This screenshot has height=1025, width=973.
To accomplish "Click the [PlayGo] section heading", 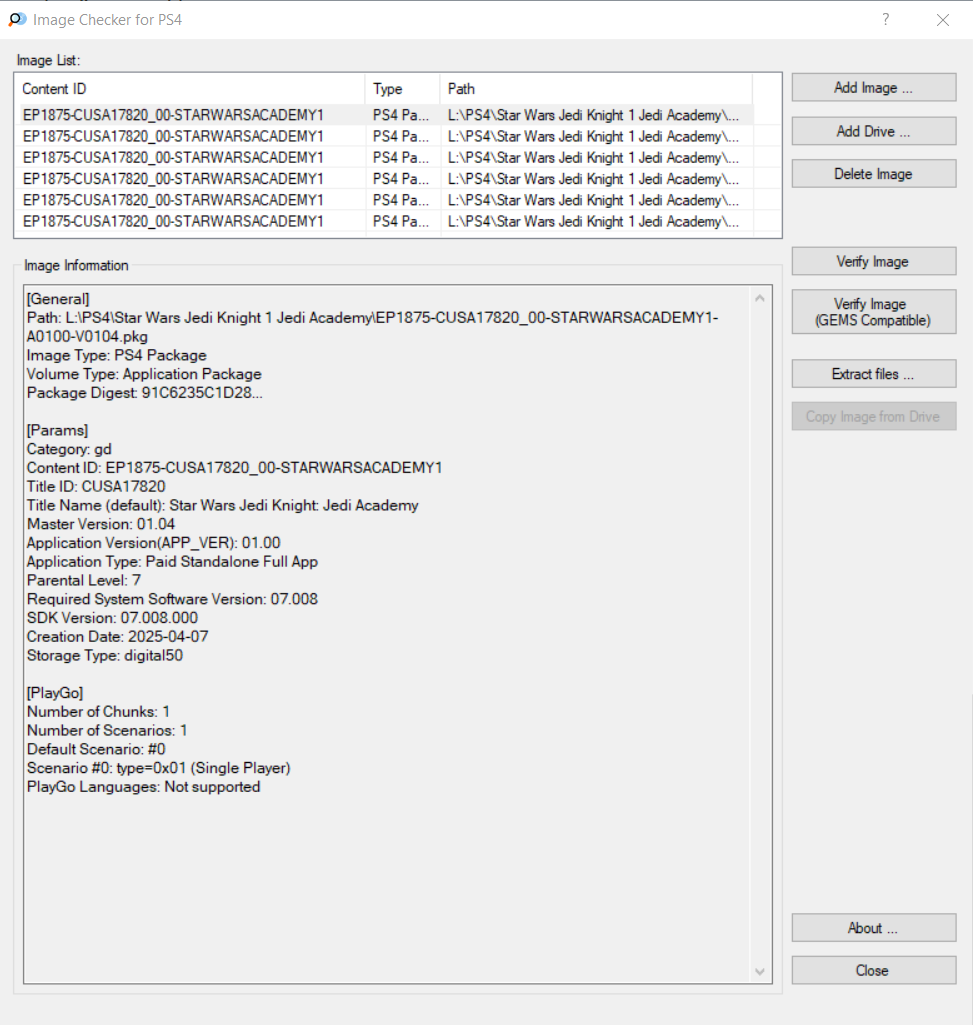I will (55, 694).
